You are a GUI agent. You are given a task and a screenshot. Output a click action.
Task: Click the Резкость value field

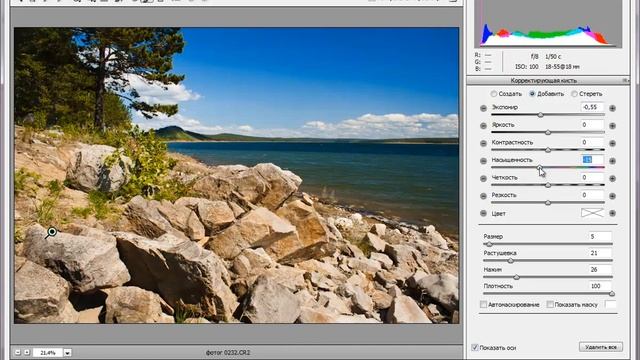[x=592, y=195]
